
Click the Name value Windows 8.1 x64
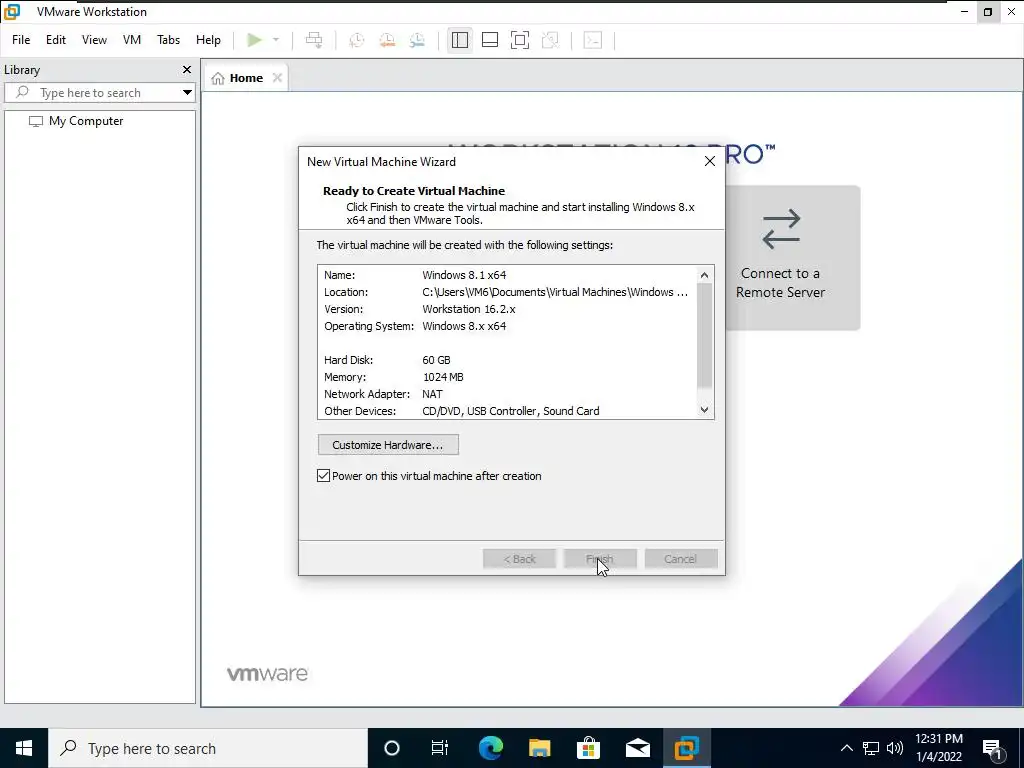click(464, 275)
